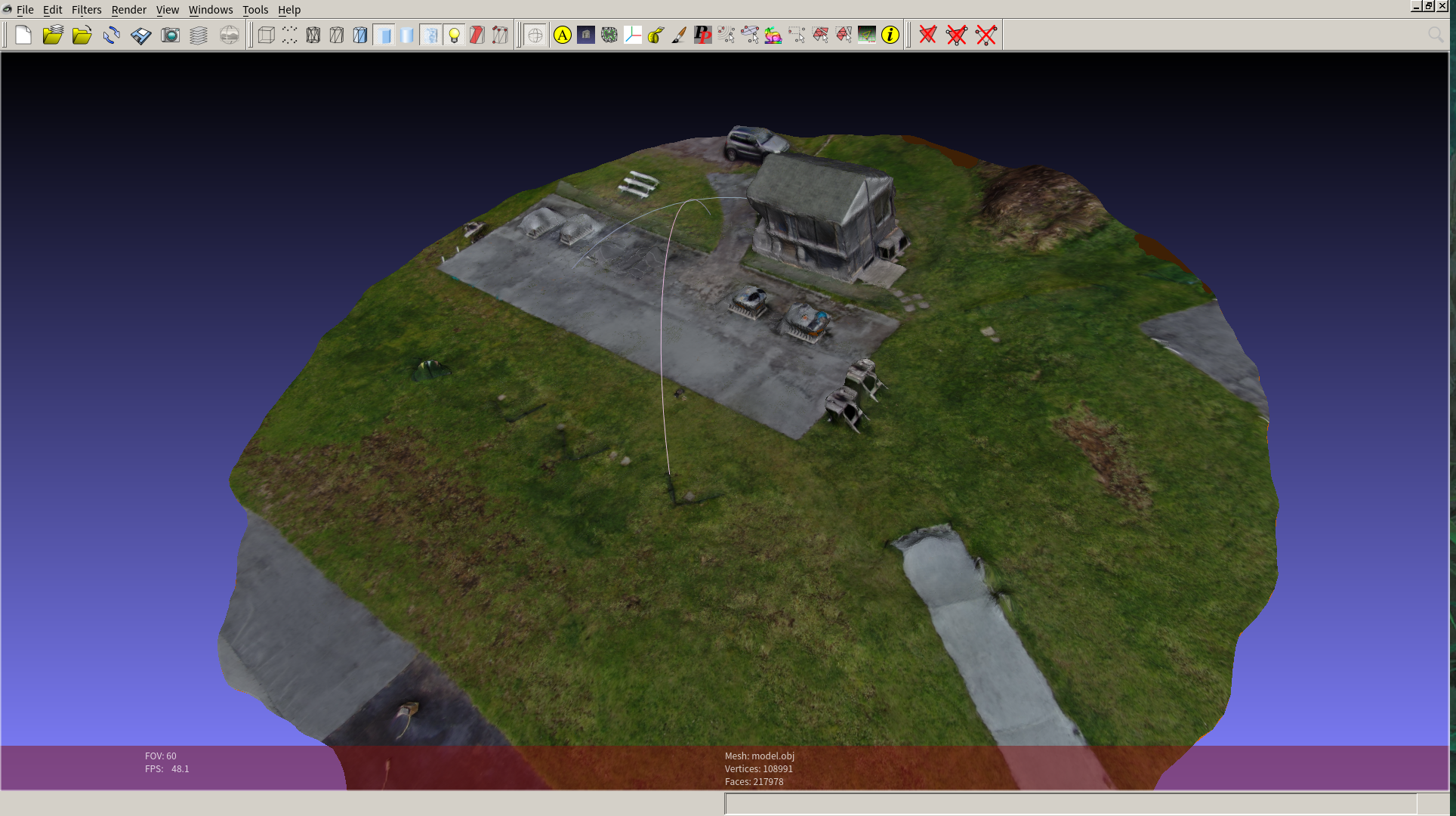Open the Windows menu
Image resolution: width=1456 pixels, height=816 pixels.
coord(210,10)
